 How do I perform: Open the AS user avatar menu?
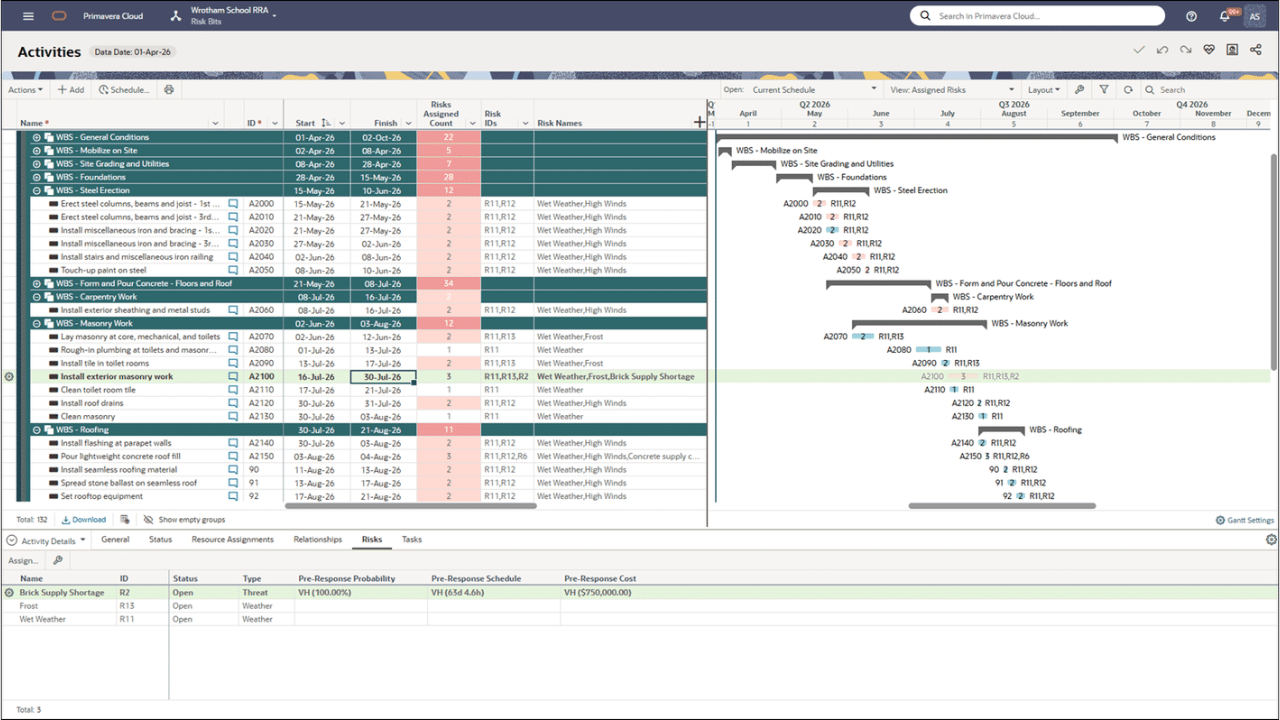(1254, 16)
